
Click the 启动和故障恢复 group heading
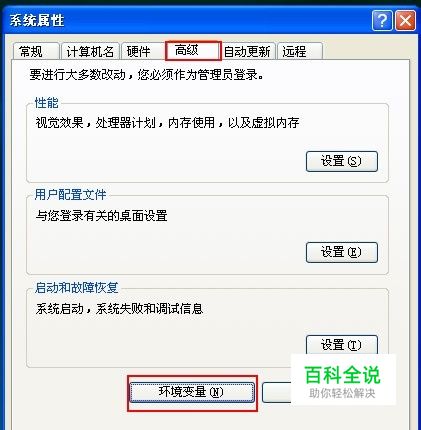[76, 287]
